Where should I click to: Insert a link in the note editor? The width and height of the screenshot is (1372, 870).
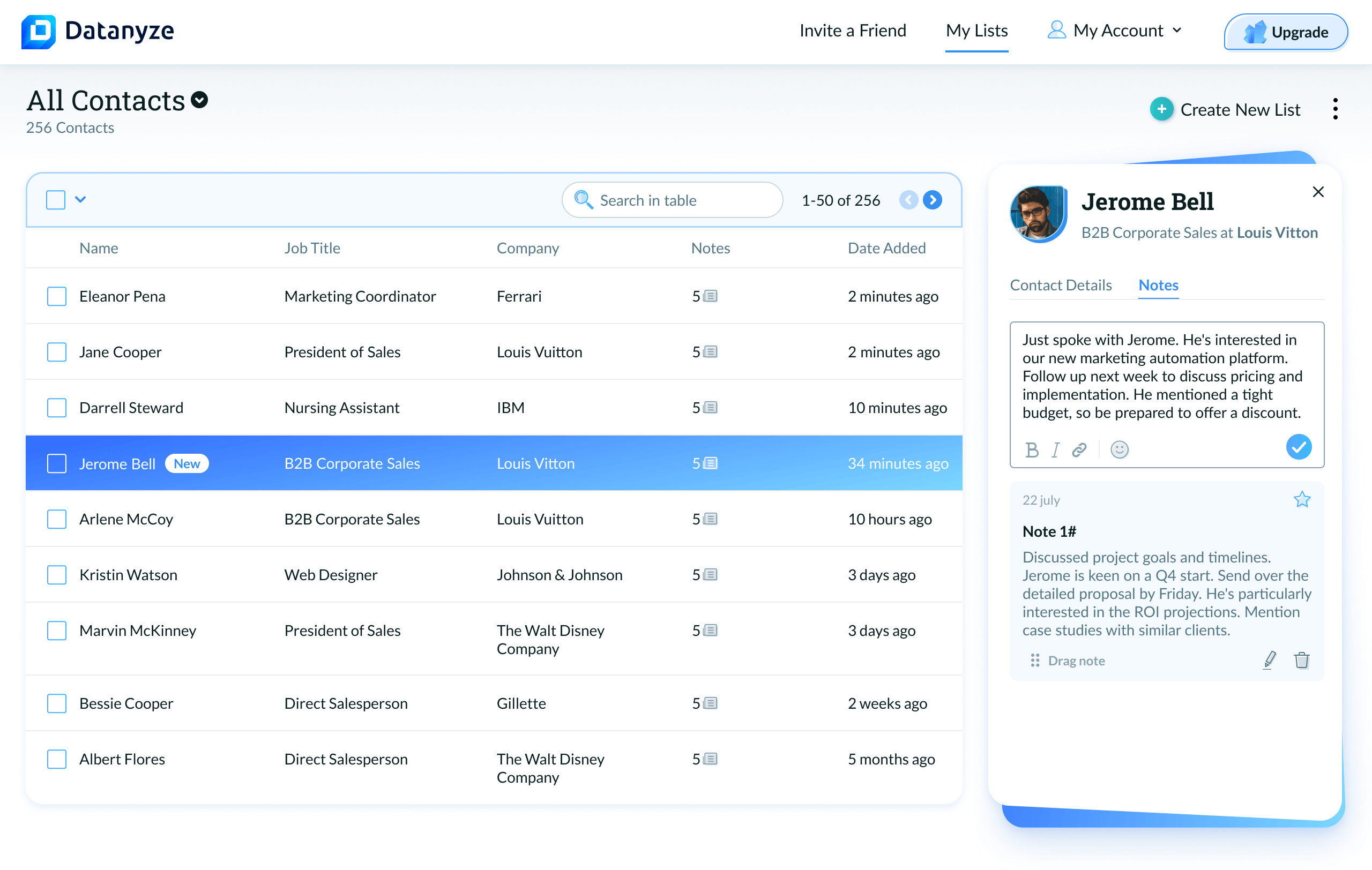pyautogui.click(x=1079, y=450)
